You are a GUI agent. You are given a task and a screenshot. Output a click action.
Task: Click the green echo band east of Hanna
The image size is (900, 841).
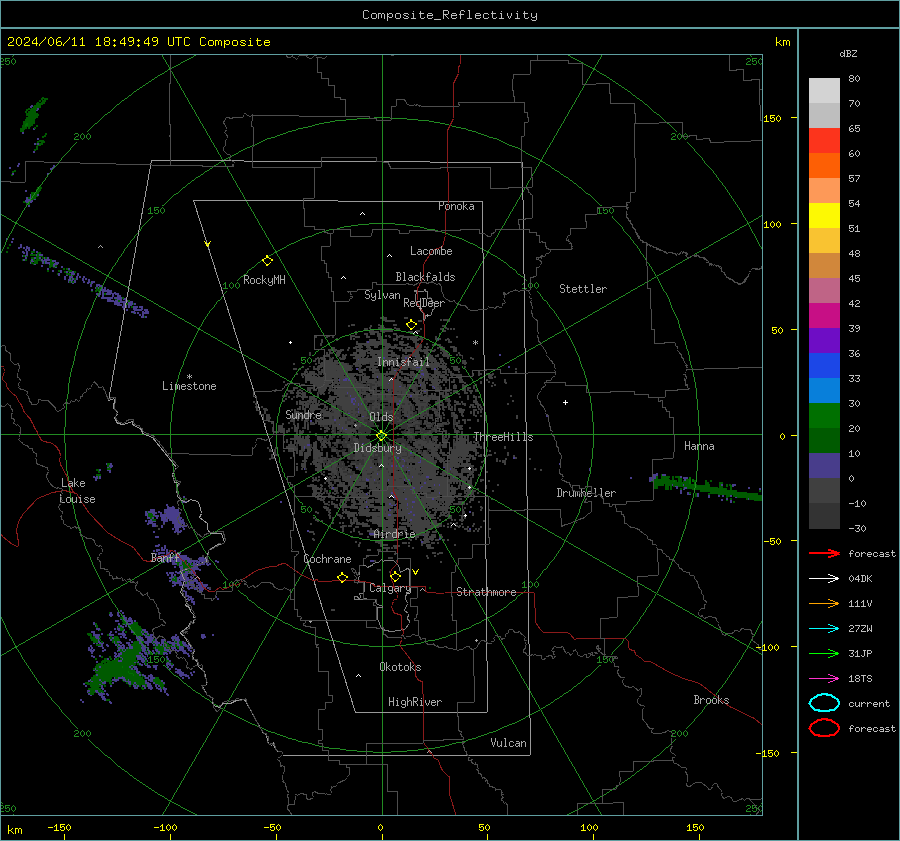(x=706, y=487)
